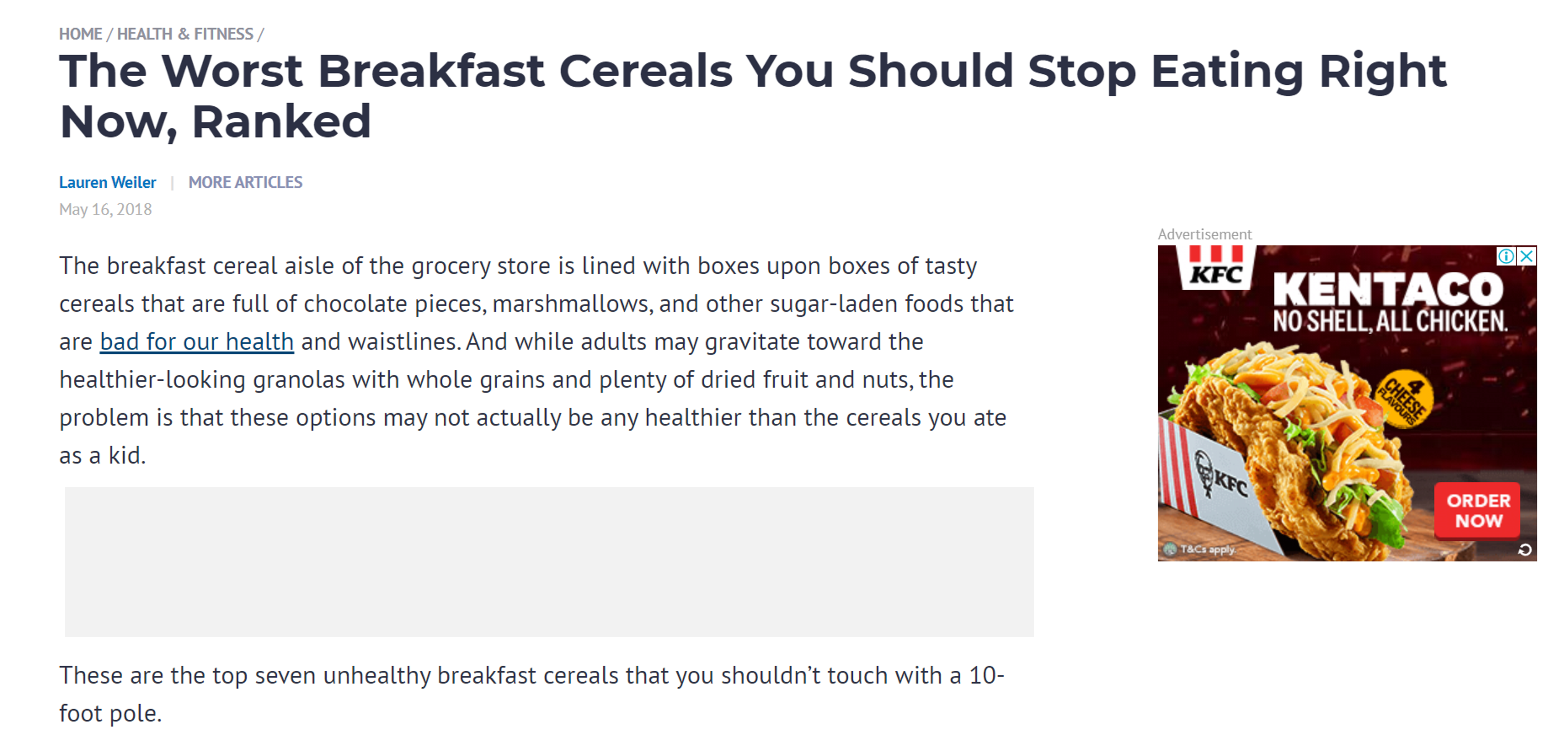Click the KFC logo in ad
The width and height of the screenshot is (1568, 743).
tap(1216, 267)
